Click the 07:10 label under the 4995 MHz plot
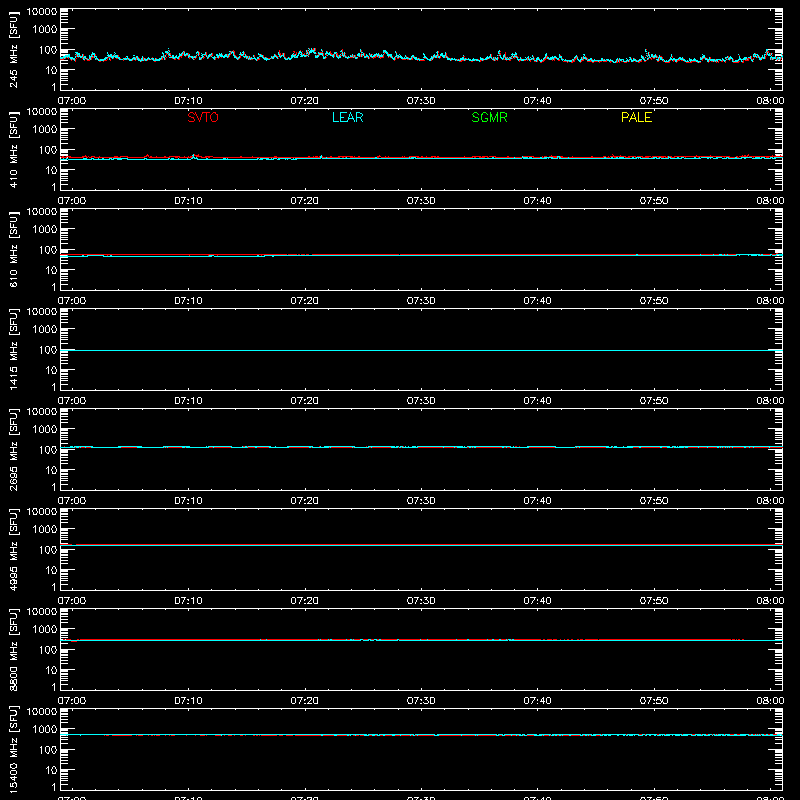800x800 pixels. [x=188, y=601]
